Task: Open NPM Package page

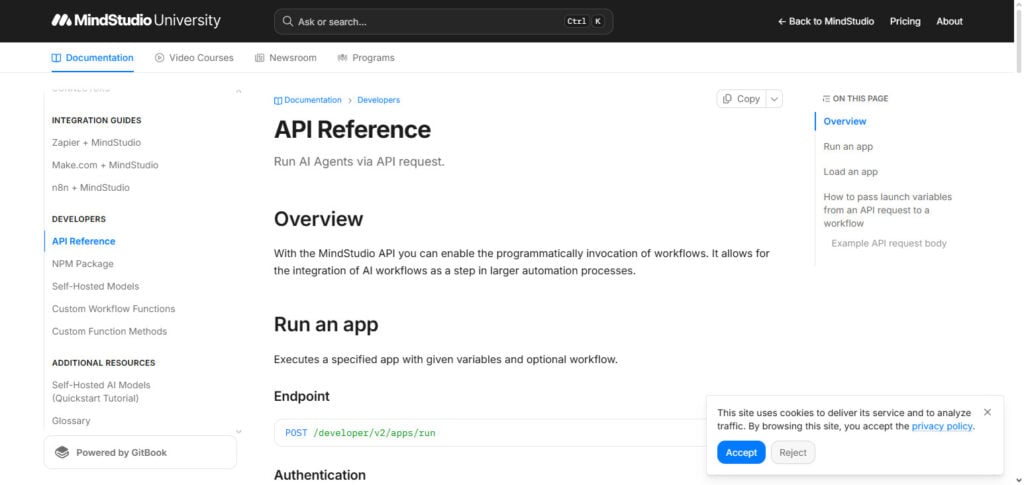Action: (83, 264)
